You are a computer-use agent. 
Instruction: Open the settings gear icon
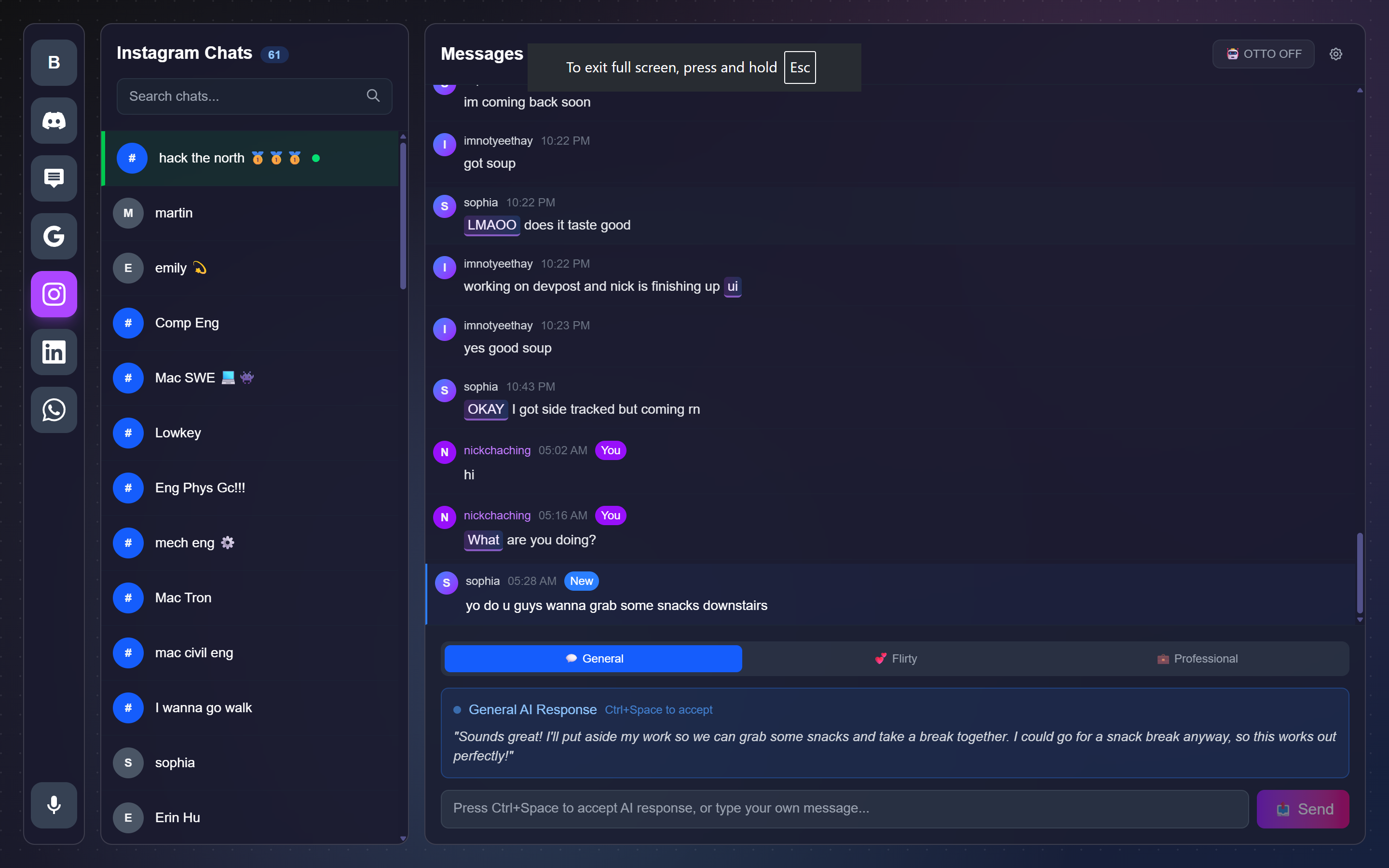[1335, 54]
